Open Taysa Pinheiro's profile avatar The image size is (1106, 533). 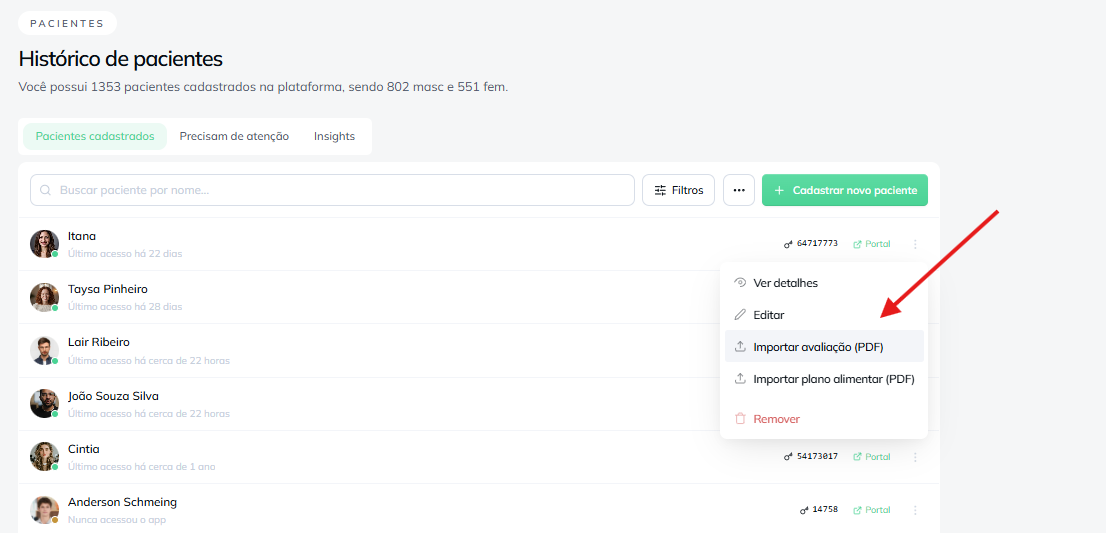coord(44,298)
